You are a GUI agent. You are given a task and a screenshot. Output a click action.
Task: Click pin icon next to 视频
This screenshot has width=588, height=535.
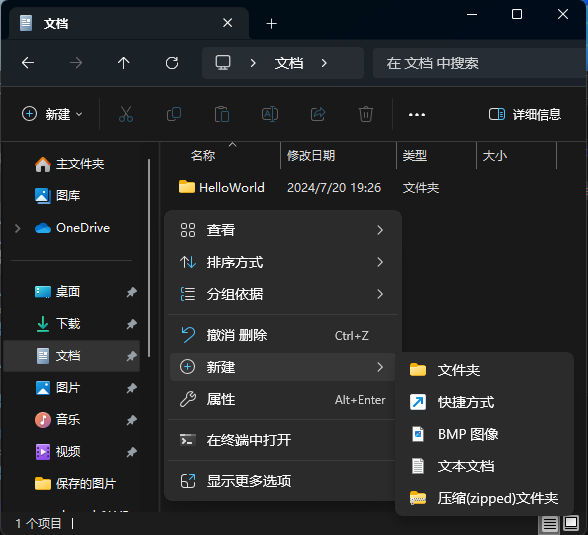131,452
